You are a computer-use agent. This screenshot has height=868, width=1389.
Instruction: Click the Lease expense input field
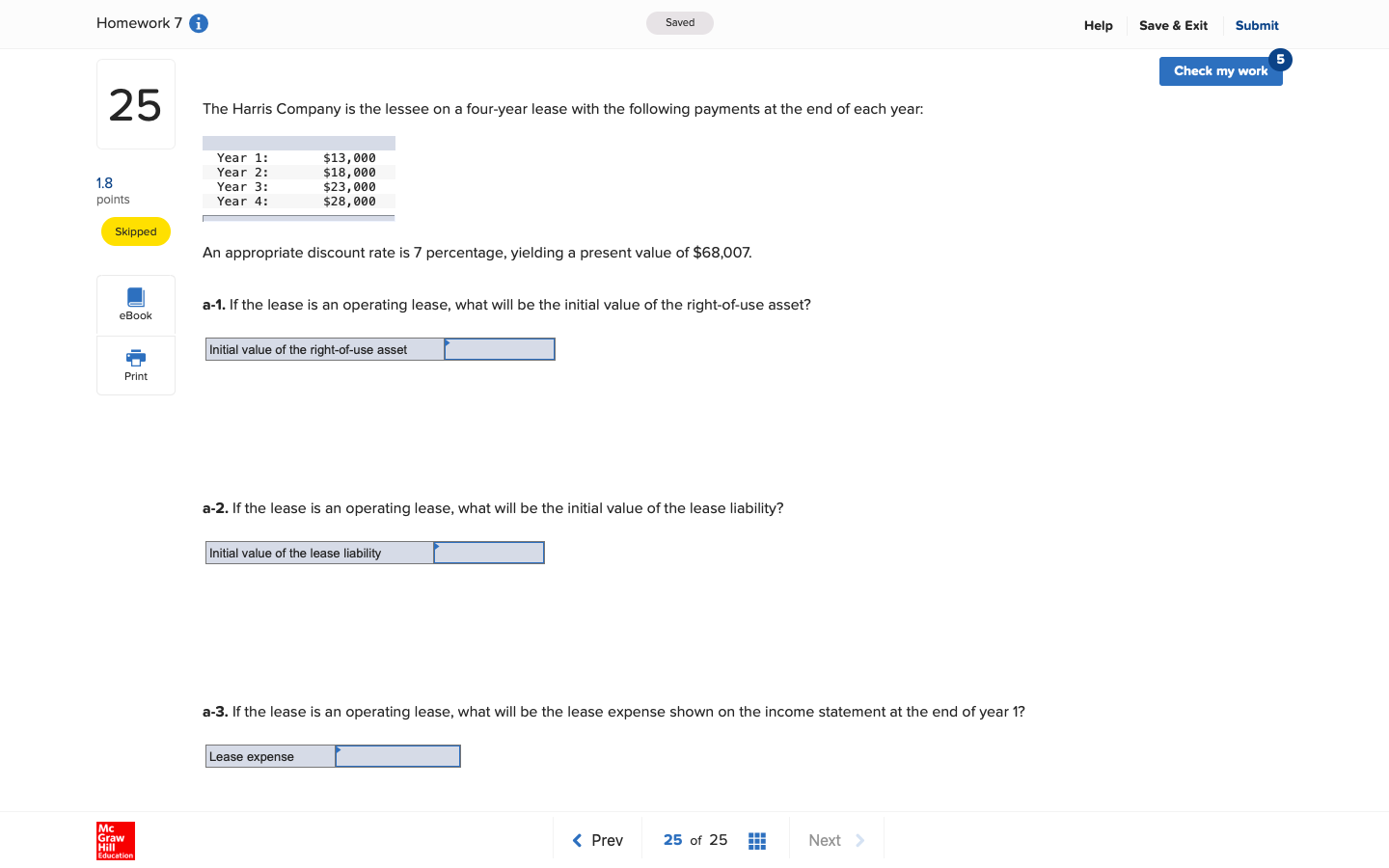[396, 755]
